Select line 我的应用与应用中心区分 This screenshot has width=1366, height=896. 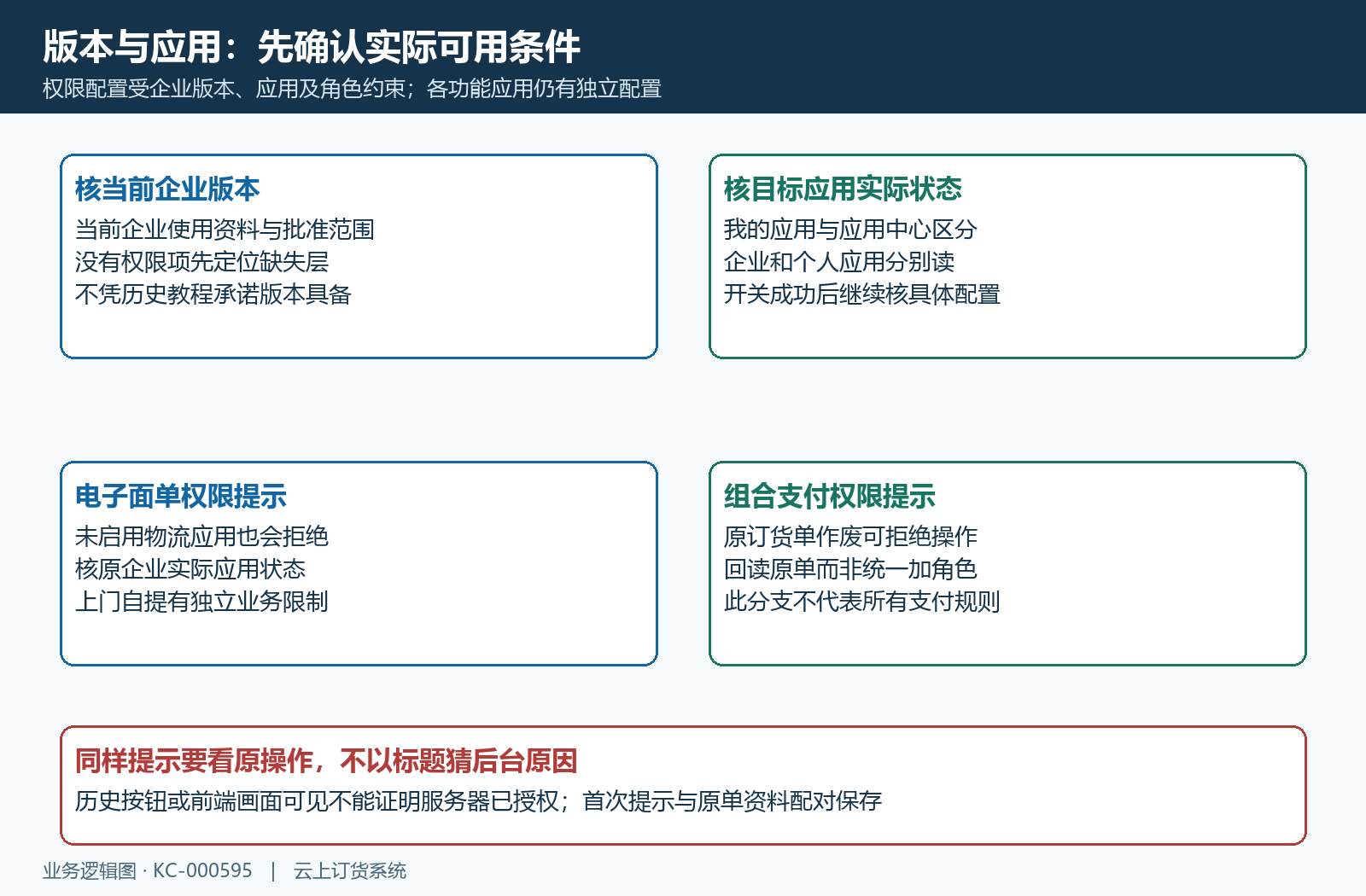(850, 230)
